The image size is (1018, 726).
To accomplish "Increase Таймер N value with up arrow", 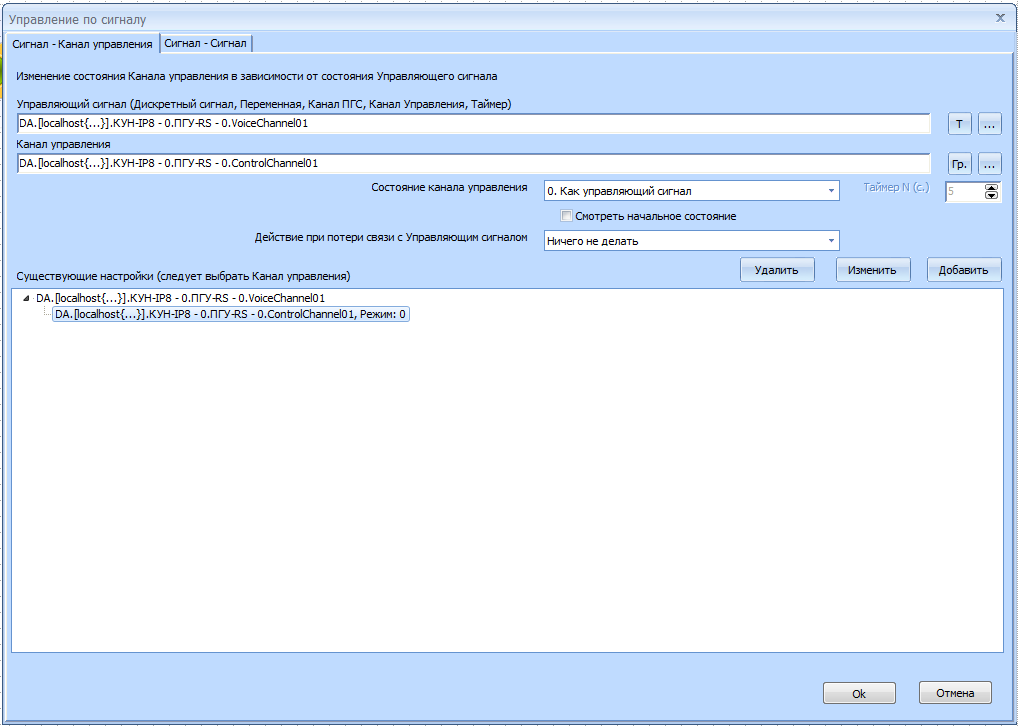I will coord(991,187).
